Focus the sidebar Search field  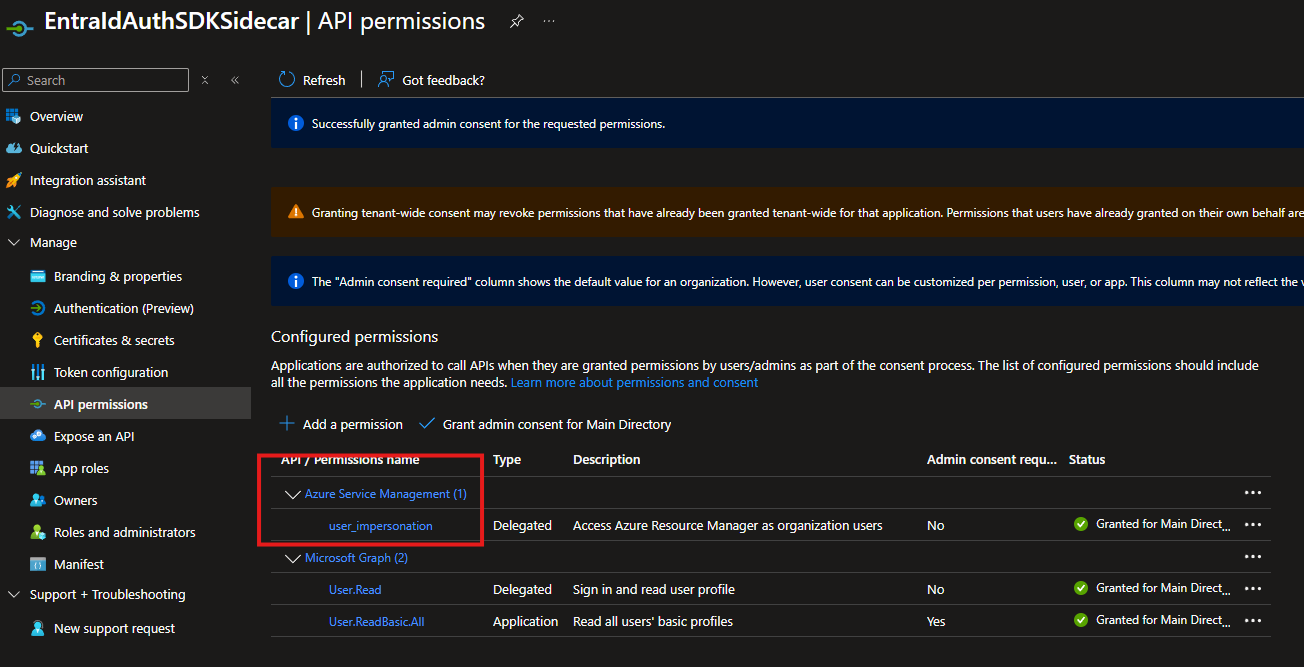tap(95, 80)
